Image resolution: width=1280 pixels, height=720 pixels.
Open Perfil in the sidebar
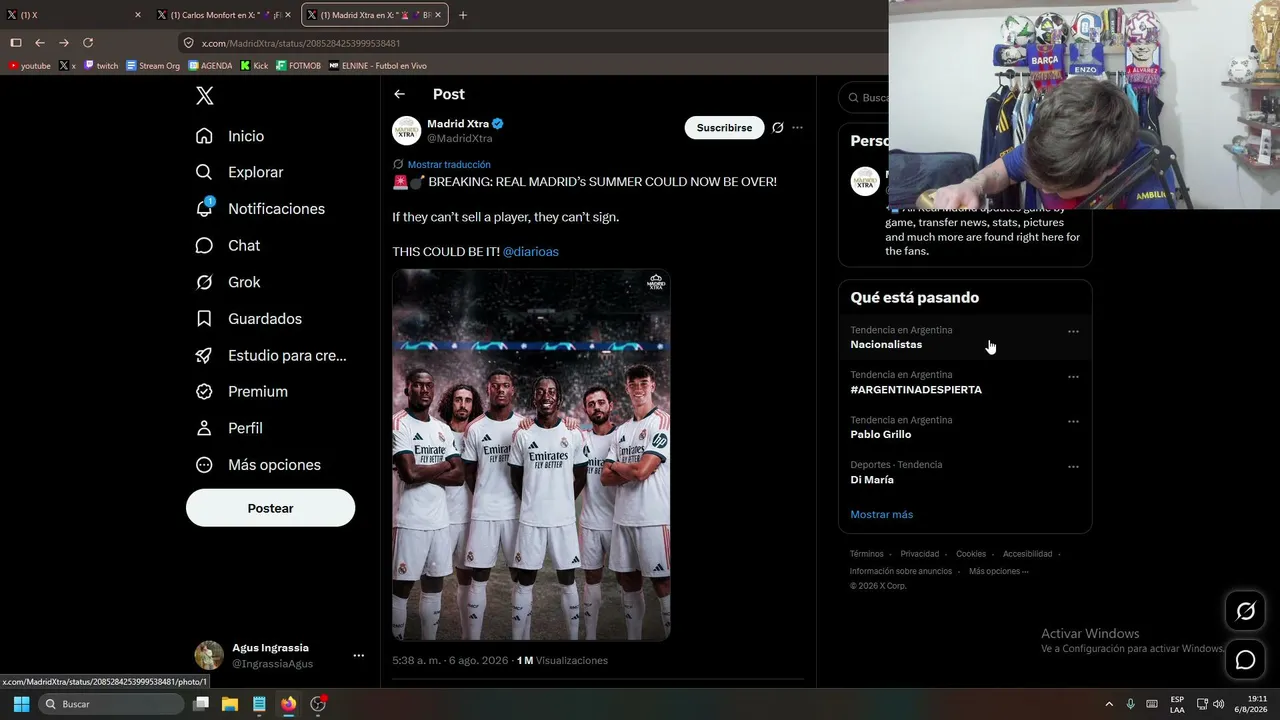pos(229,428)
